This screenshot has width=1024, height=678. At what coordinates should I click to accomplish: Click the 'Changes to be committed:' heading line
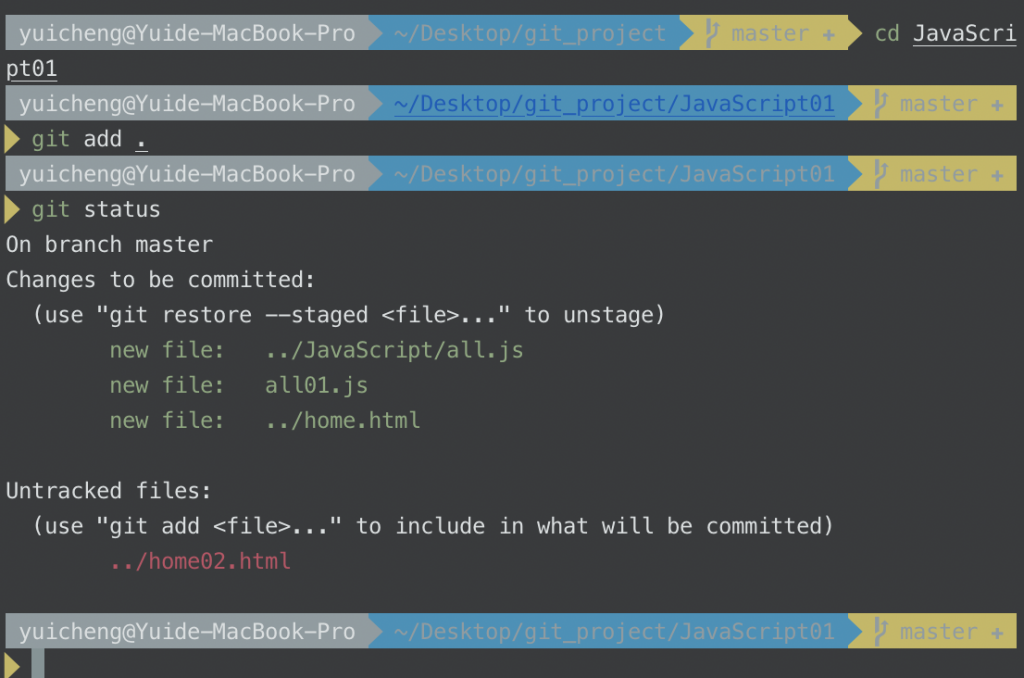161,280
